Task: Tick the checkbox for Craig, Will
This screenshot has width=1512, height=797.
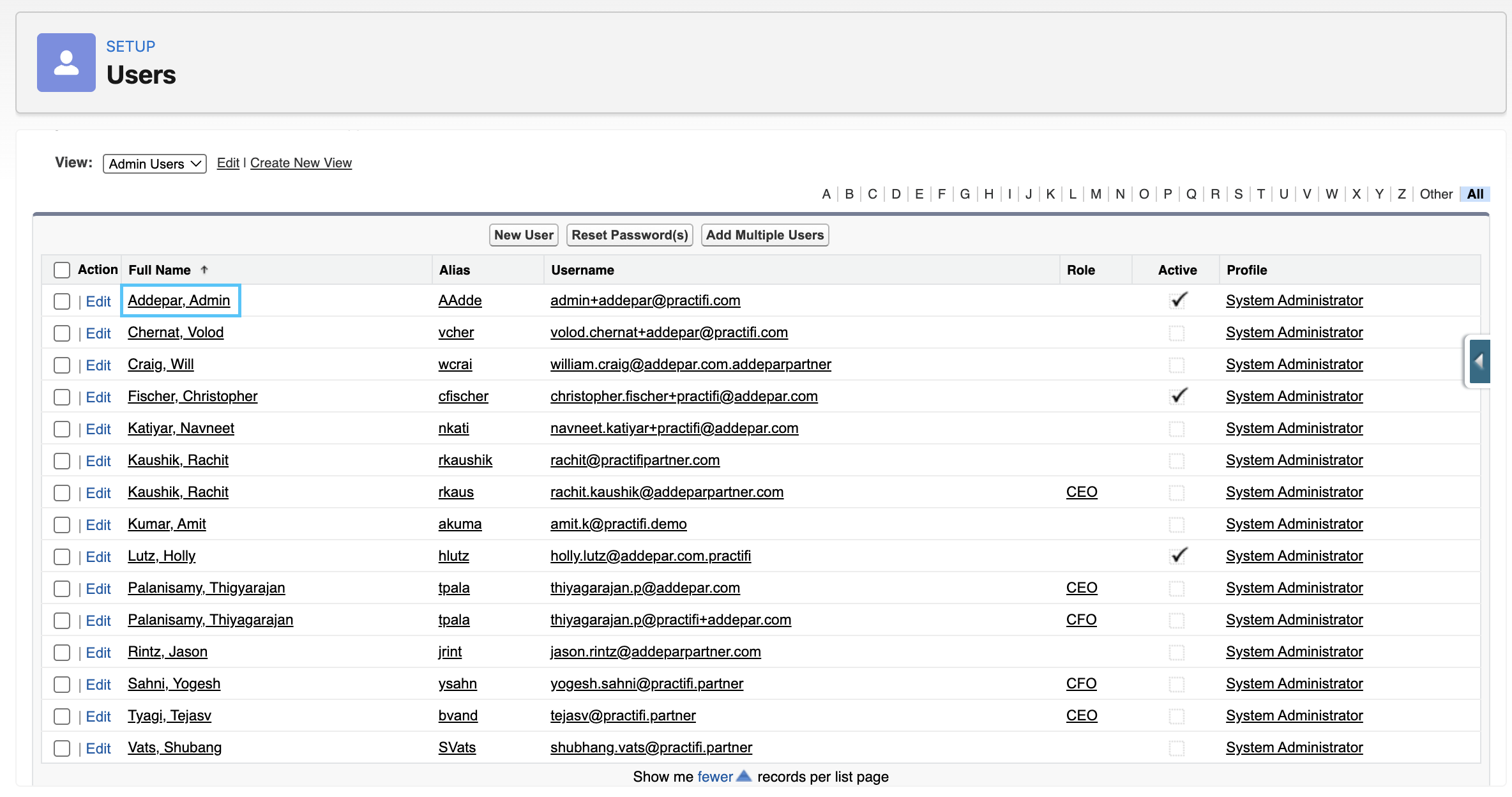Action: coord(62,365)
